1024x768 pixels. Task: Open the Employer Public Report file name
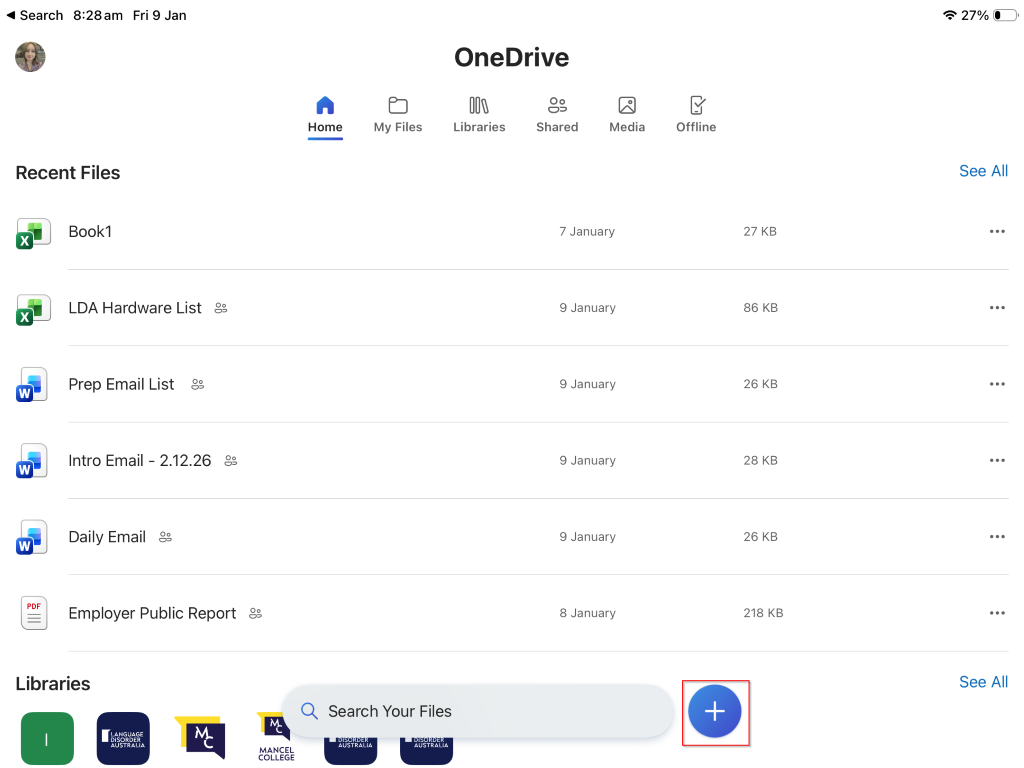pos(152,614)
